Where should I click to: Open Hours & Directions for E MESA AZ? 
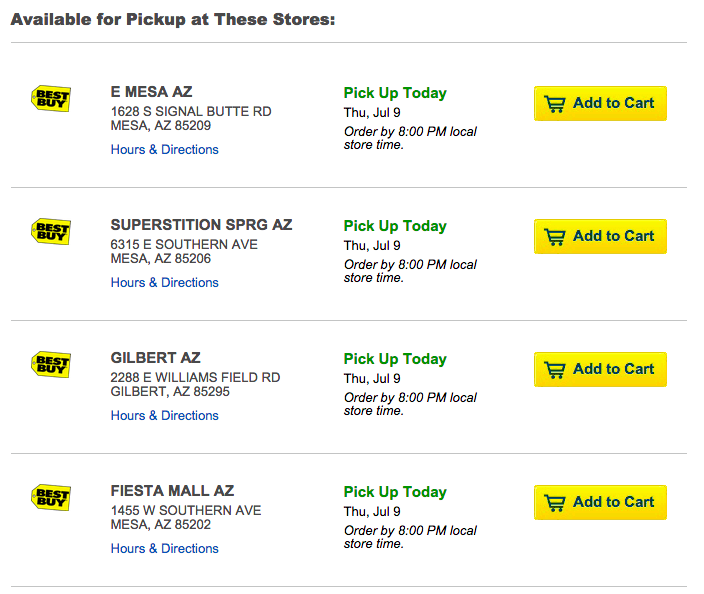click(164, 150)
